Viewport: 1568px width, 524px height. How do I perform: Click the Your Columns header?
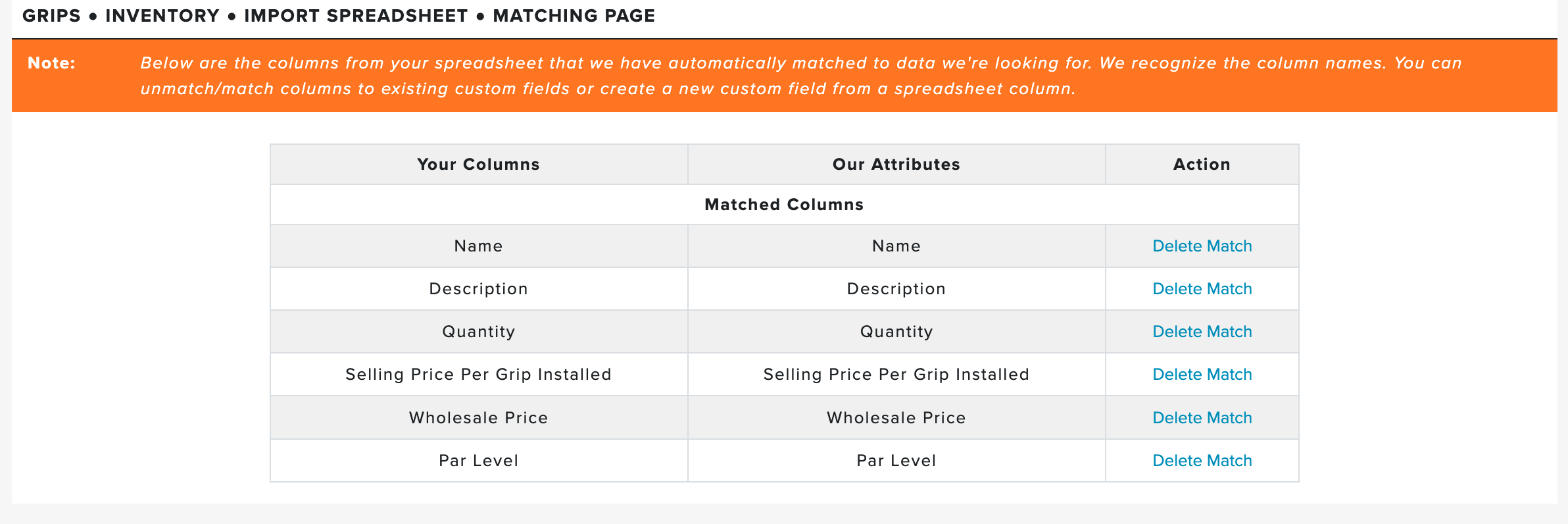(478, 165)
